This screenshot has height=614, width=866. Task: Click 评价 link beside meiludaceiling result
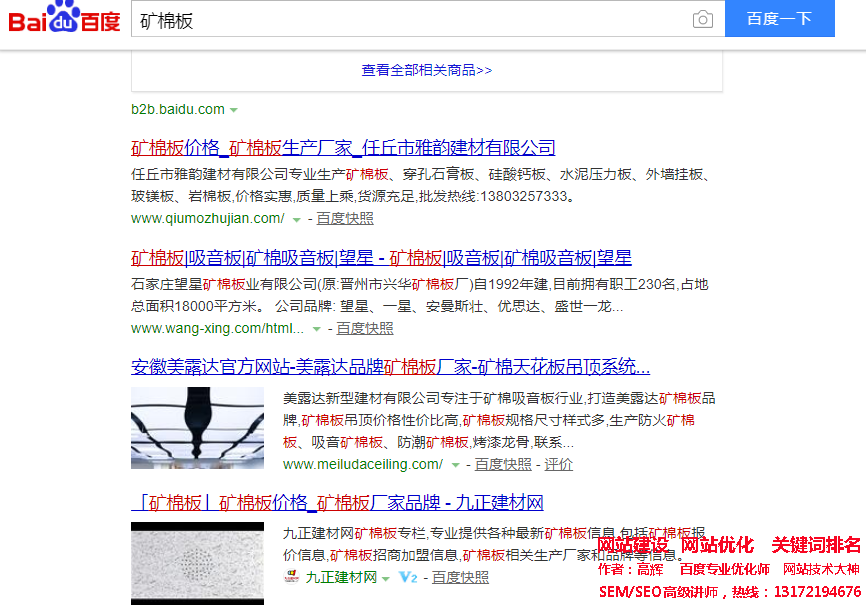coord(558,464)
